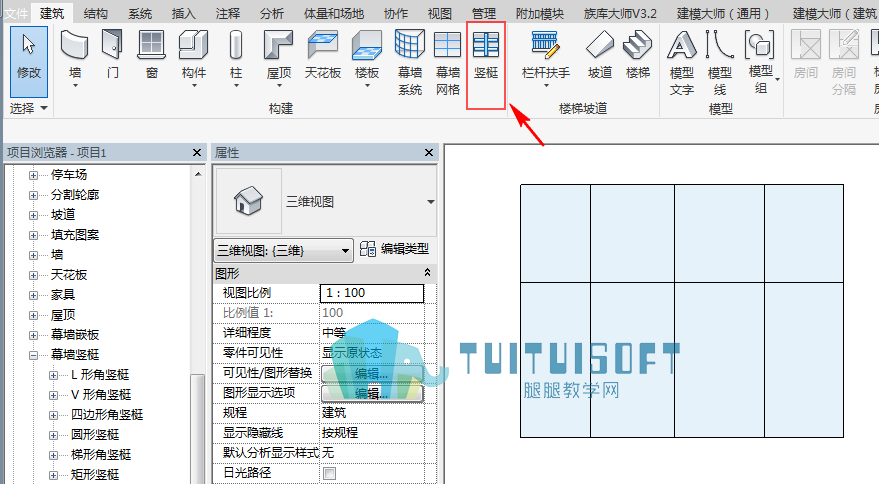Select the 栏杆扶手 (Railing) tool icon
Screen dimensions: 879x484
[x=545, y=45]
